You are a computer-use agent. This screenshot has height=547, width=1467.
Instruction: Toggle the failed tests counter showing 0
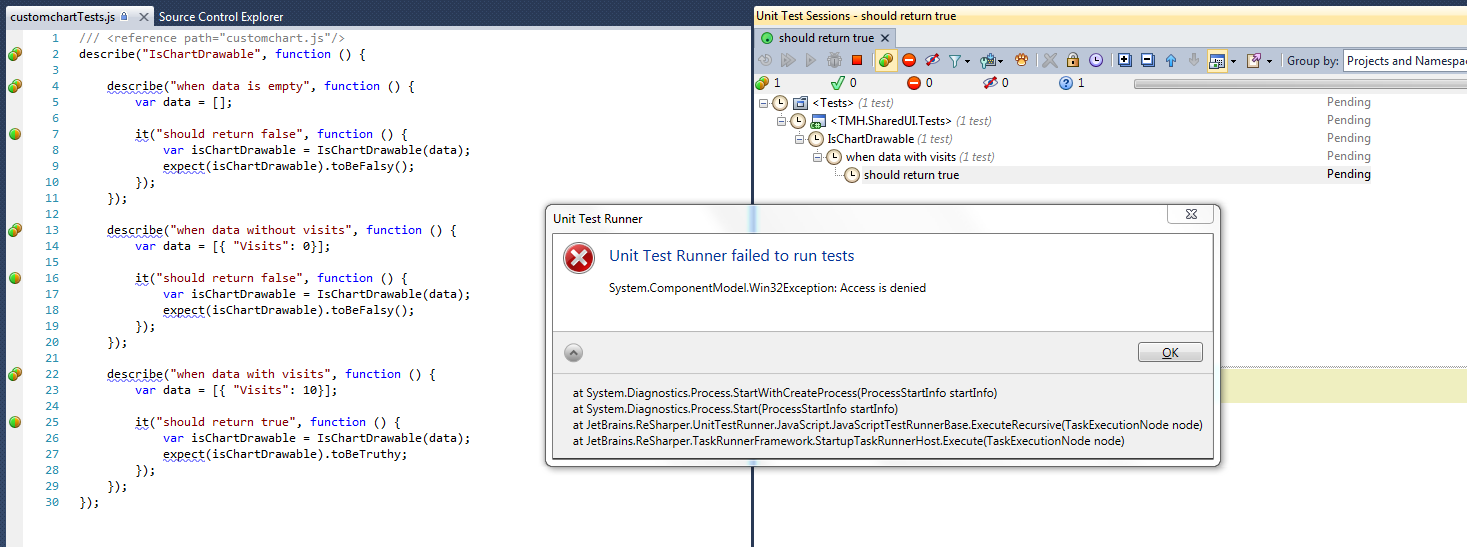(x=920, y=83)
